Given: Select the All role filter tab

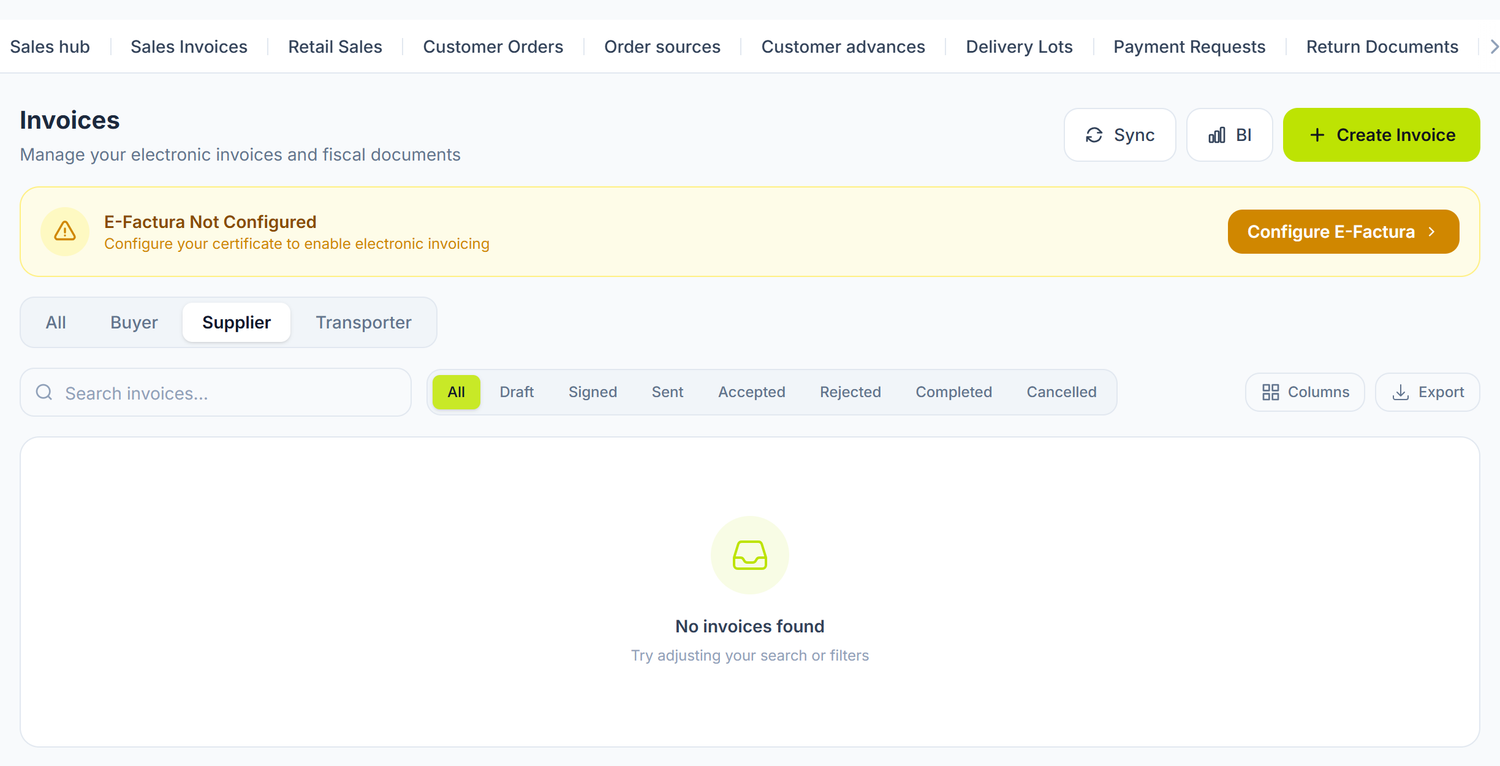Looking at the screenshot, I should (56, 322).
